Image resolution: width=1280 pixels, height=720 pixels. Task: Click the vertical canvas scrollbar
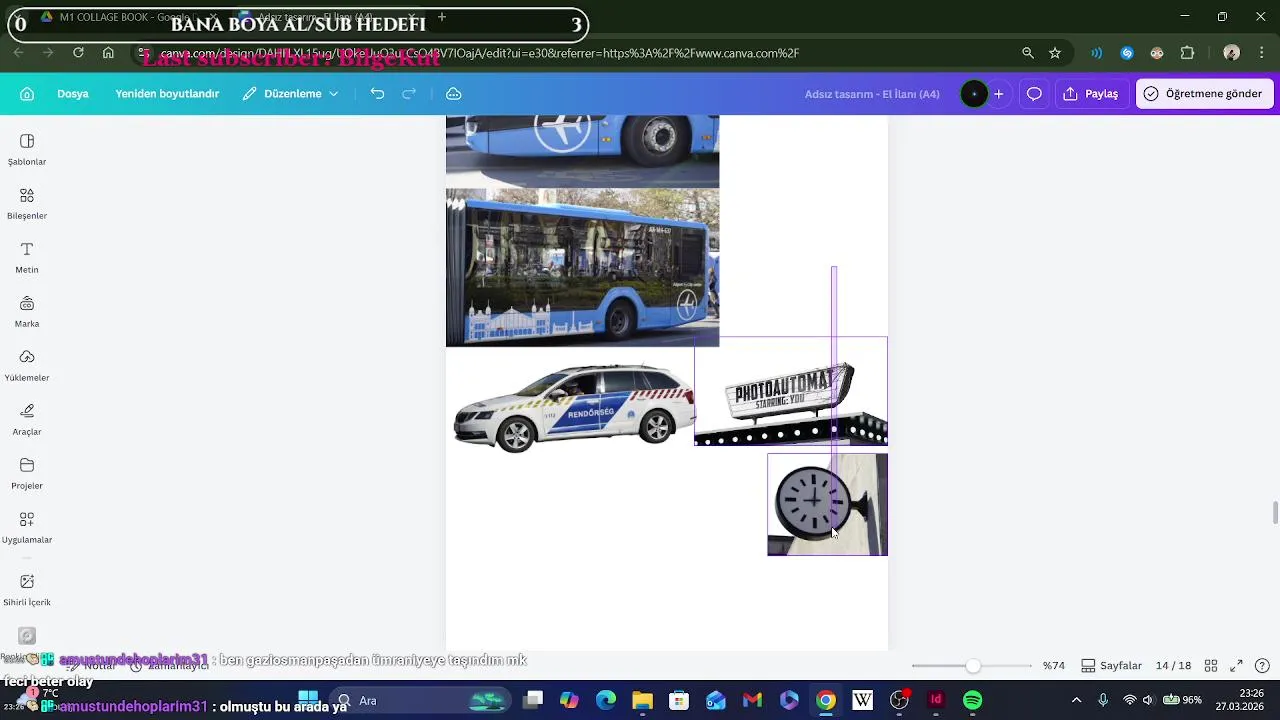(x=1275, y=512)
